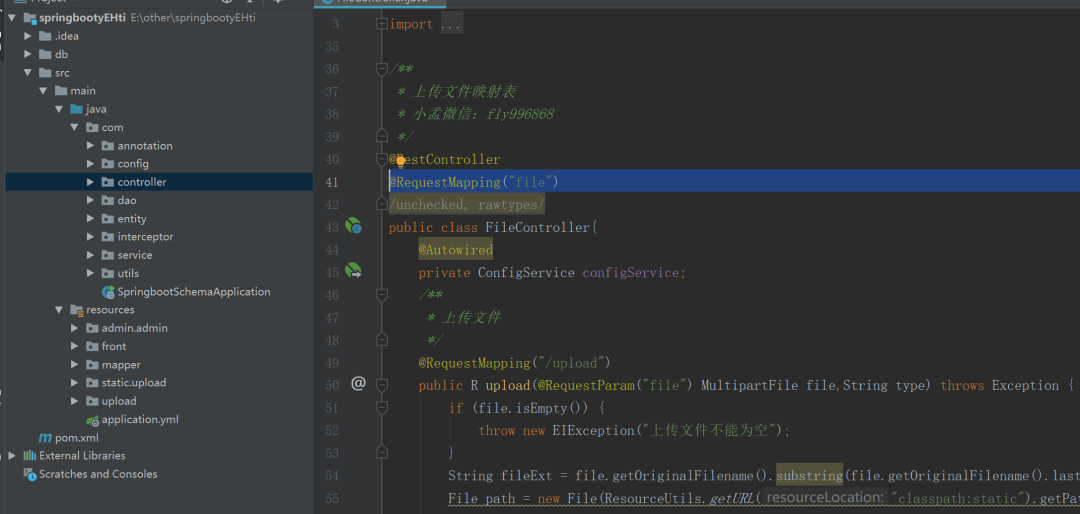The height and width of the screenshot is (514, 1080).
Task: Click the yellow intention lightbulb icon
Action: coord(400,162)
